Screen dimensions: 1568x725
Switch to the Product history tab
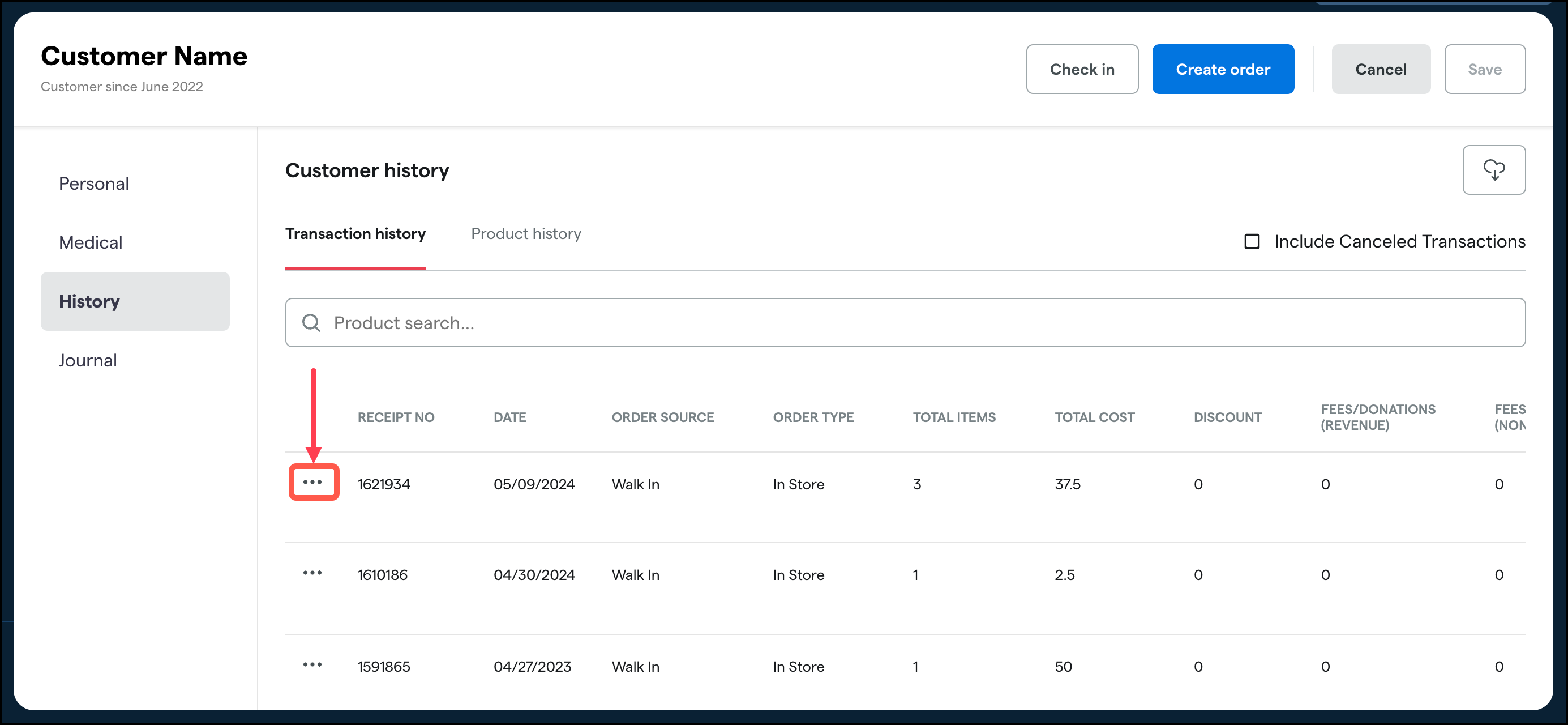(525, 234)
